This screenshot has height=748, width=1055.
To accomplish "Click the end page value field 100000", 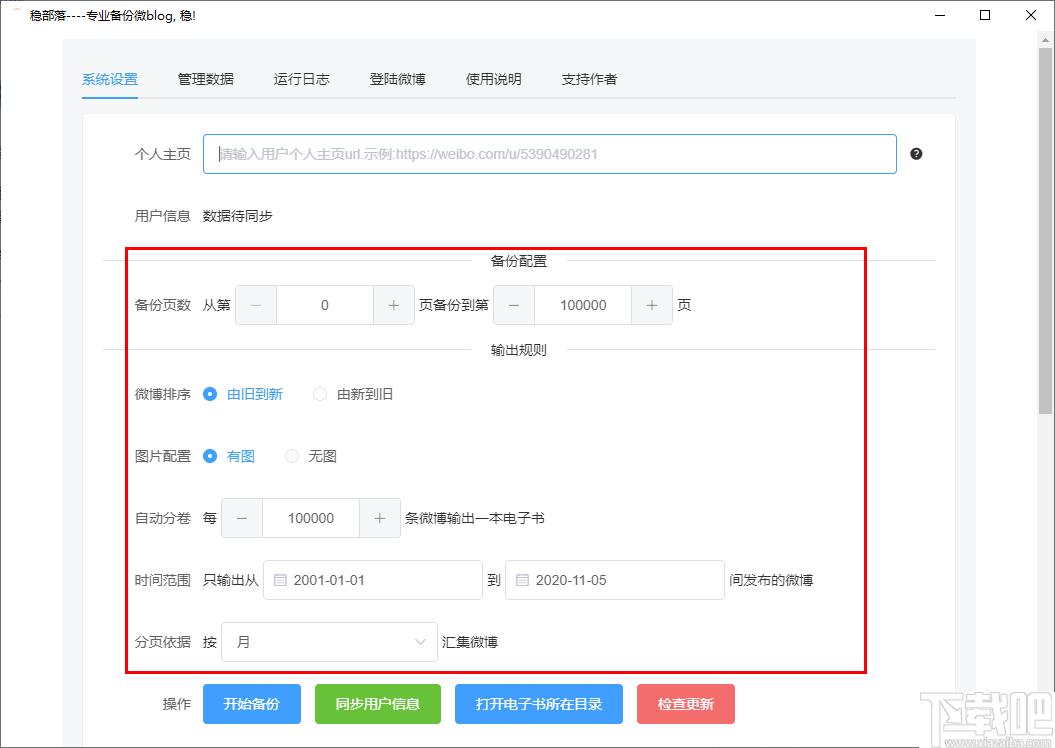I will (583, 305).
